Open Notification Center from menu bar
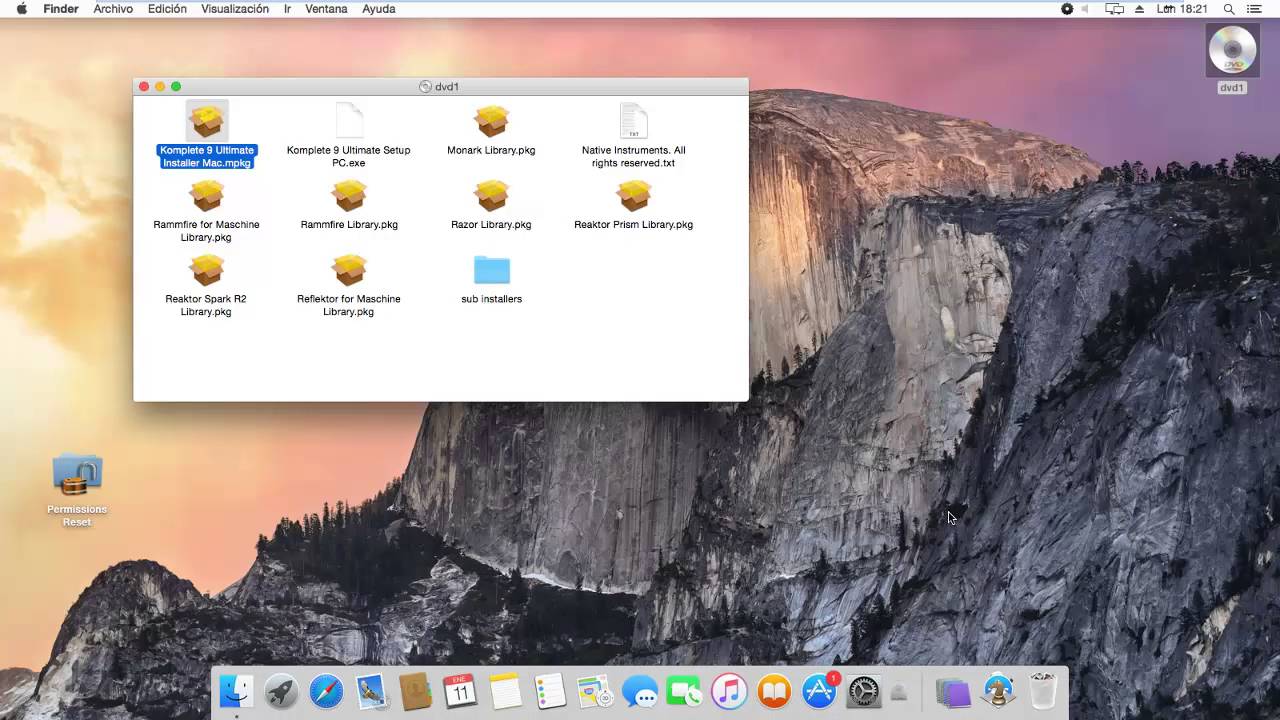Image resolution: width=1280 pixels, height=720 pixels. click(1255, 9)
